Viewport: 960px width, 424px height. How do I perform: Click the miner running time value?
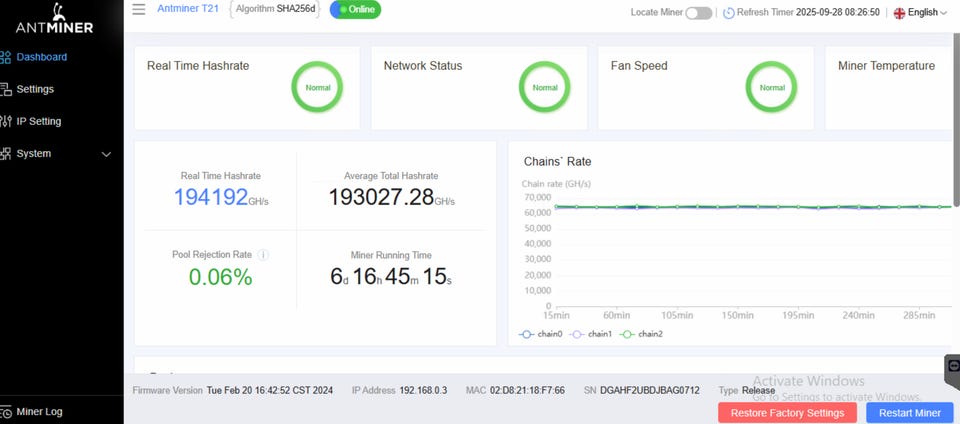click(391, 277)
